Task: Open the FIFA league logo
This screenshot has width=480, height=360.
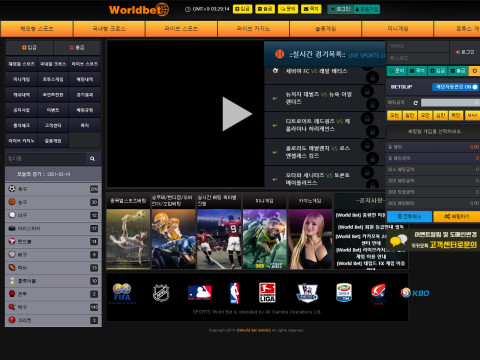Action: tap(122, 293)
